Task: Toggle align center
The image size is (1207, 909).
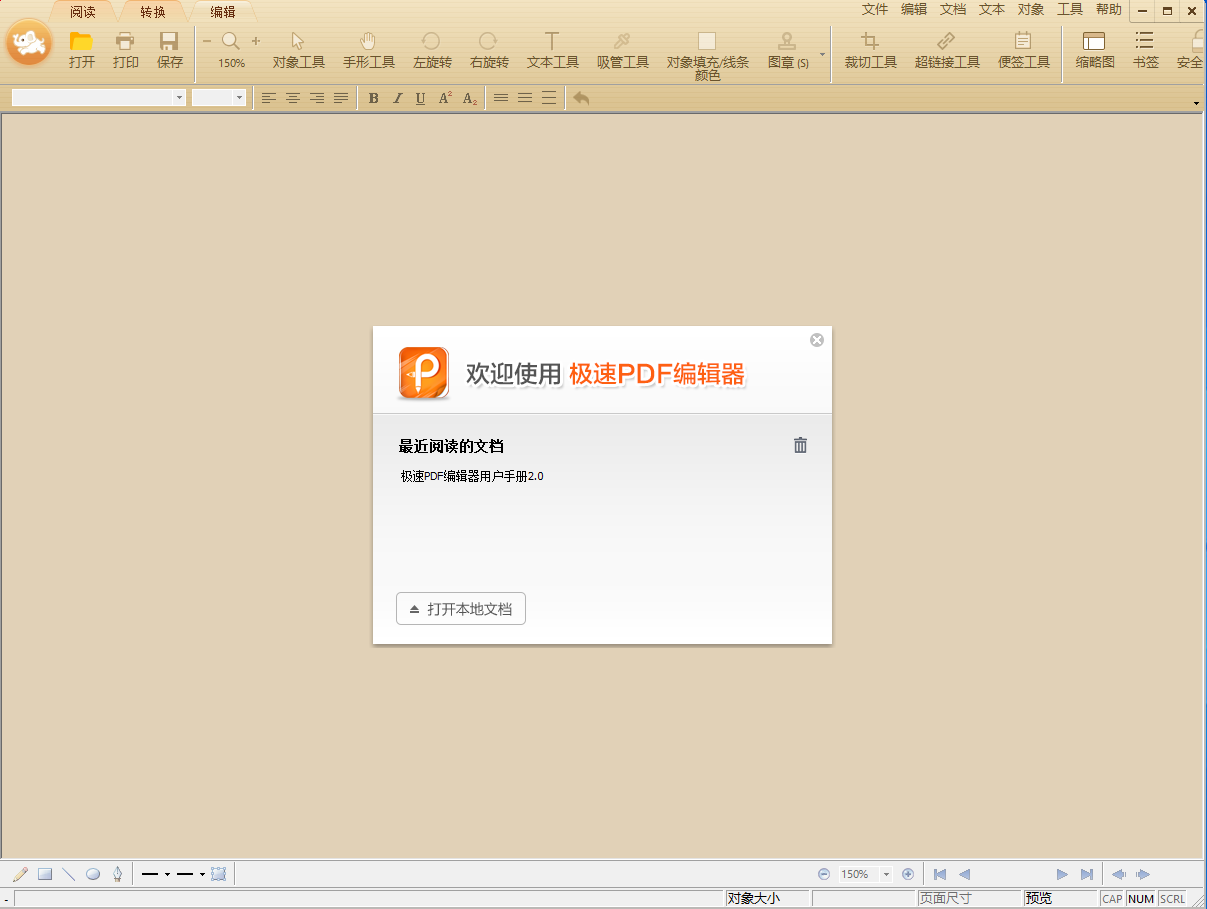Action: click(x=293, y=98)
